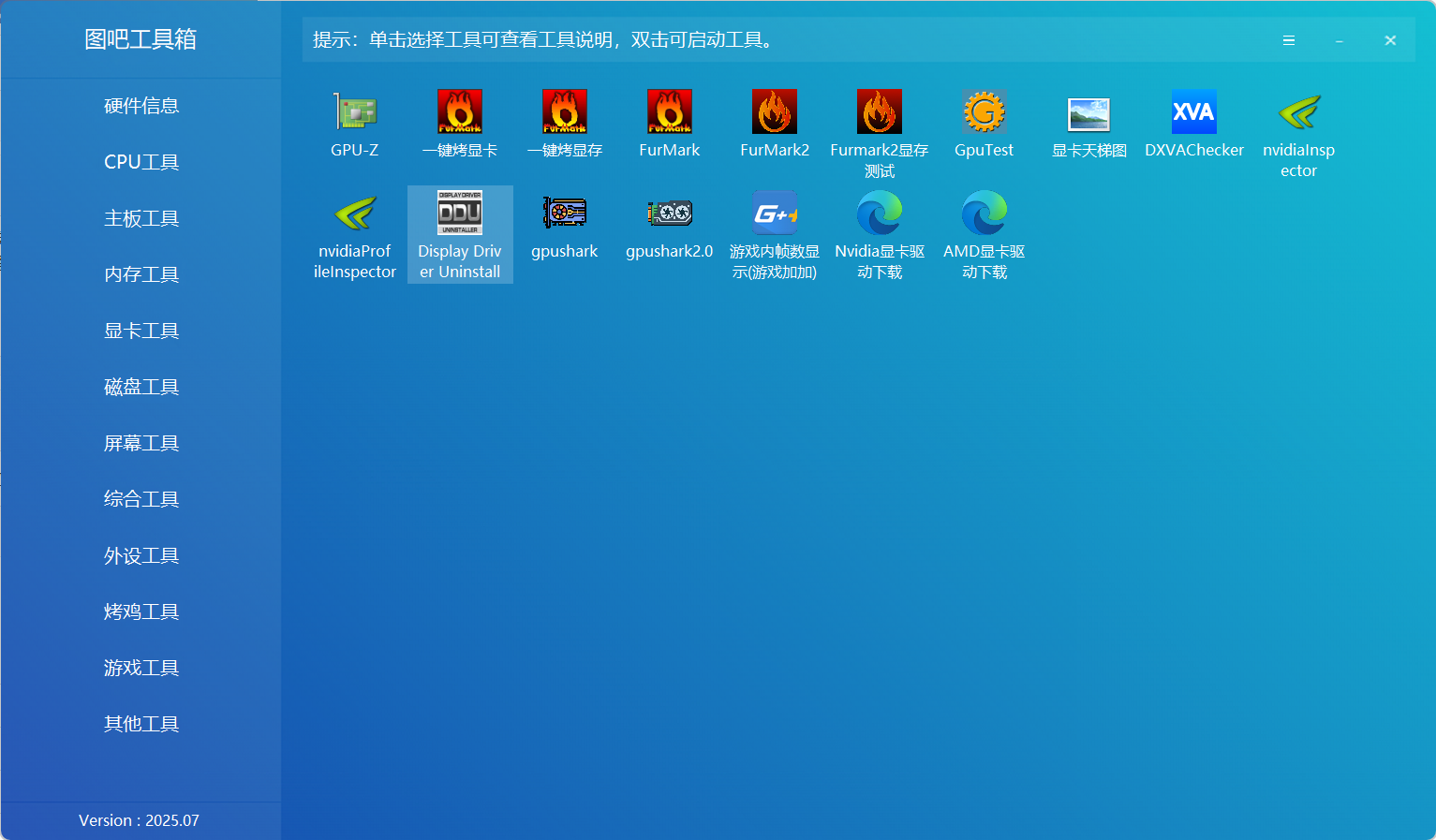
Task: Select the 一键烤显卡 FurMark icon
Action: pyautogui.click(x=460, y=112)
